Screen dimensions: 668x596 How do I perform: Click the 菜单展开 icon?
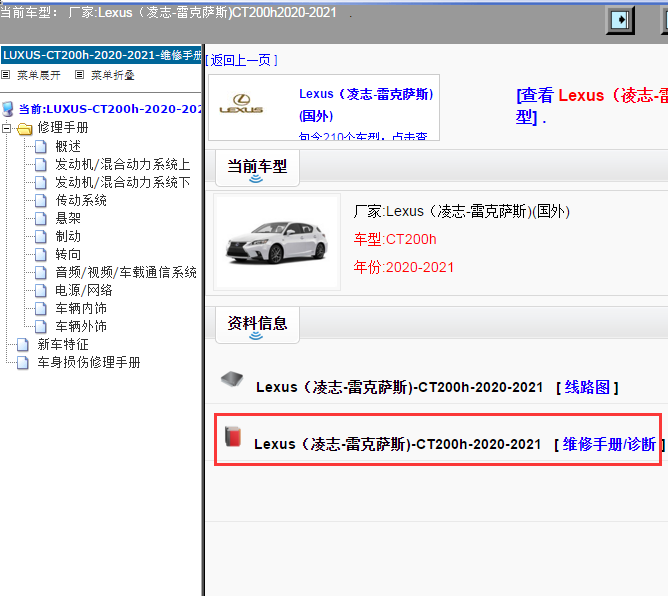coord(6,75)
